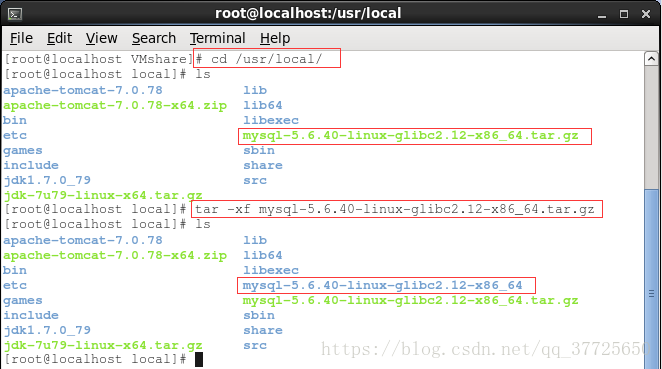Click 'include' in the second listing
662x369 pixels.
[x=31, y=315]
